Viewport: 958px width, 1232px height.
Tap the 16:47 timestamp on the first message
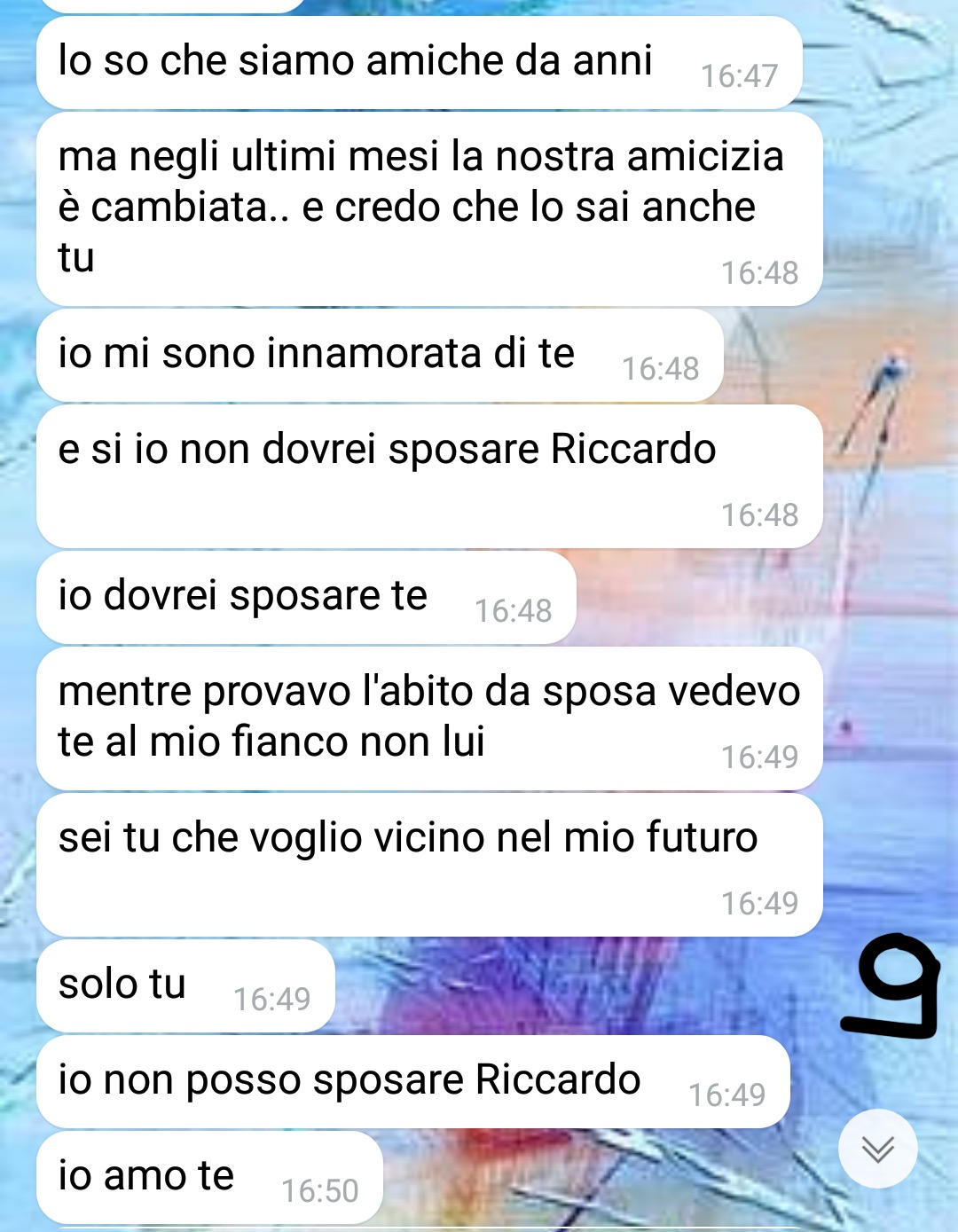pyautogui.click(x=739, y=76)
